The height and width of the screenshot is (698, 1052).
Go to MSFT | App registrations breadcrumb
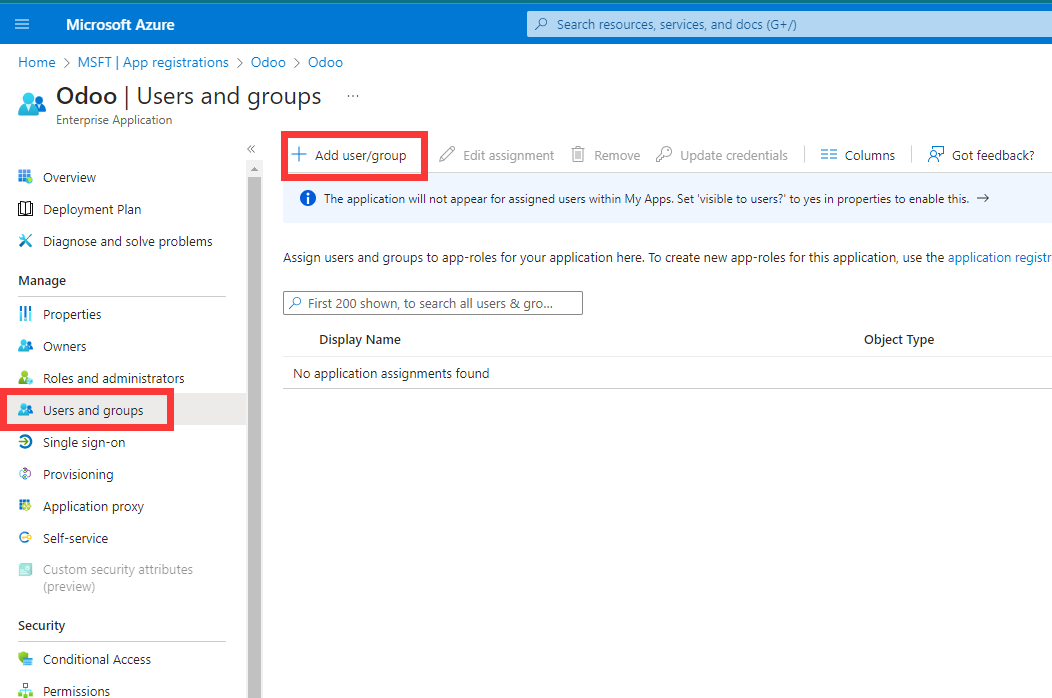pos(153,62)
